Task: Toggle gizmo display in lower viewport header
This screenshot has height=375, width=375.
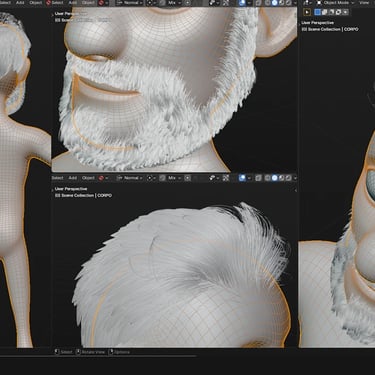Action: tap(226, 178)
